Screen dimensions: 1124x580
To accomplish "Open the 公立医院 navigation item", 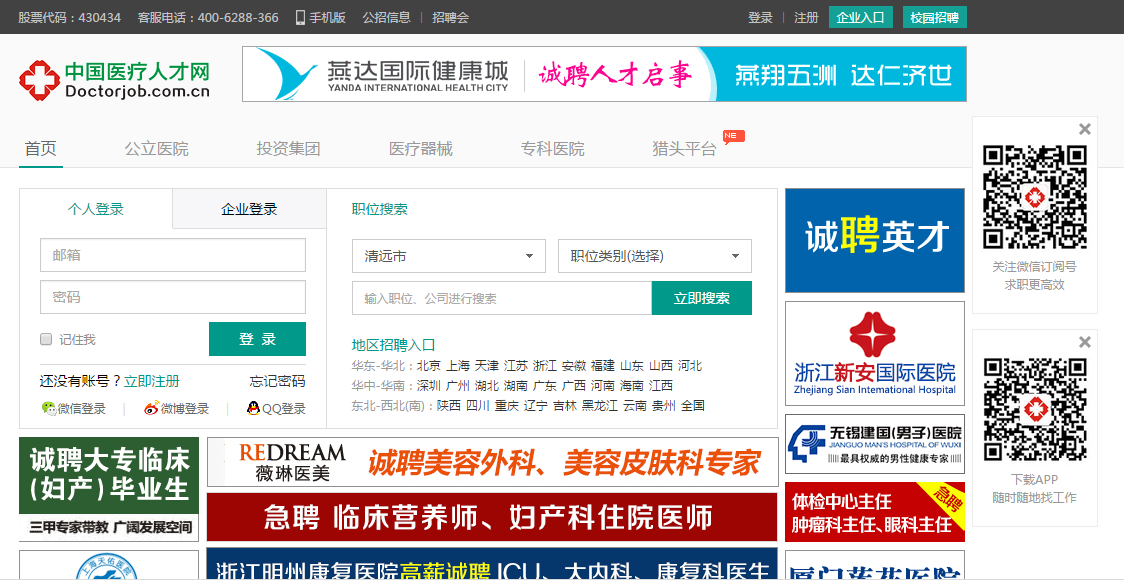I will pyautogui.click(x=156, y=148).
